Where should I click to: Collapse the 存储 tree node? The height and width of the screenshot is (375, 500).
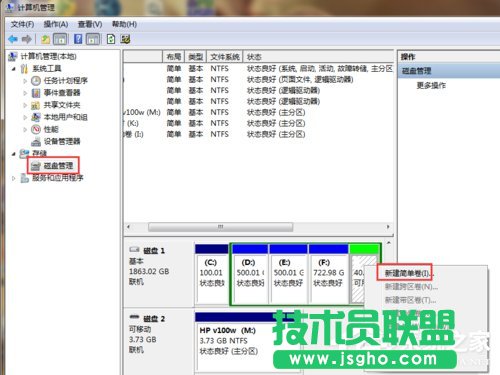pos(14,154)
